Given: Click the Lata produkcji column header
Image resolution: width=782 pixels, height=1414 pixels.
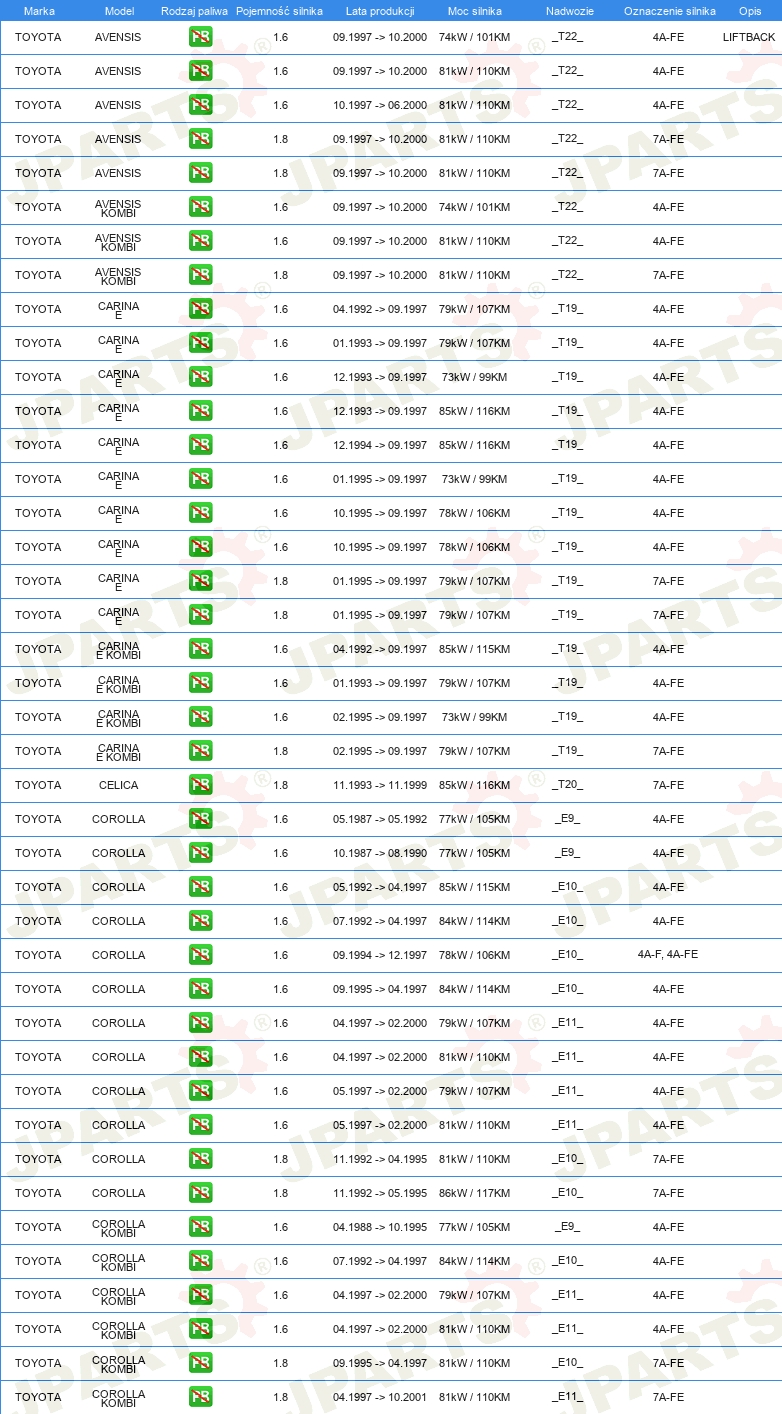Looking at the screenshot, I should tap(380, 11).
